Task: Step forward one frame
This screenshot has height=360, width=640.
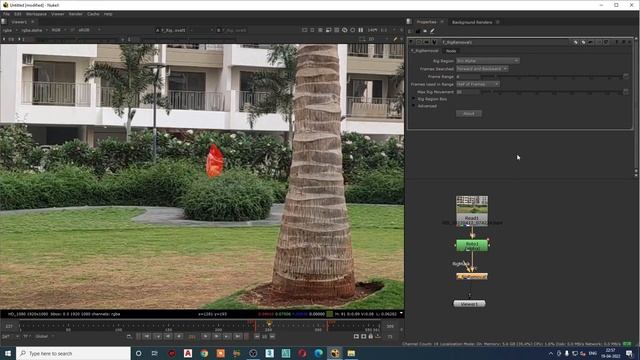Action: click(x=205, y=336)
